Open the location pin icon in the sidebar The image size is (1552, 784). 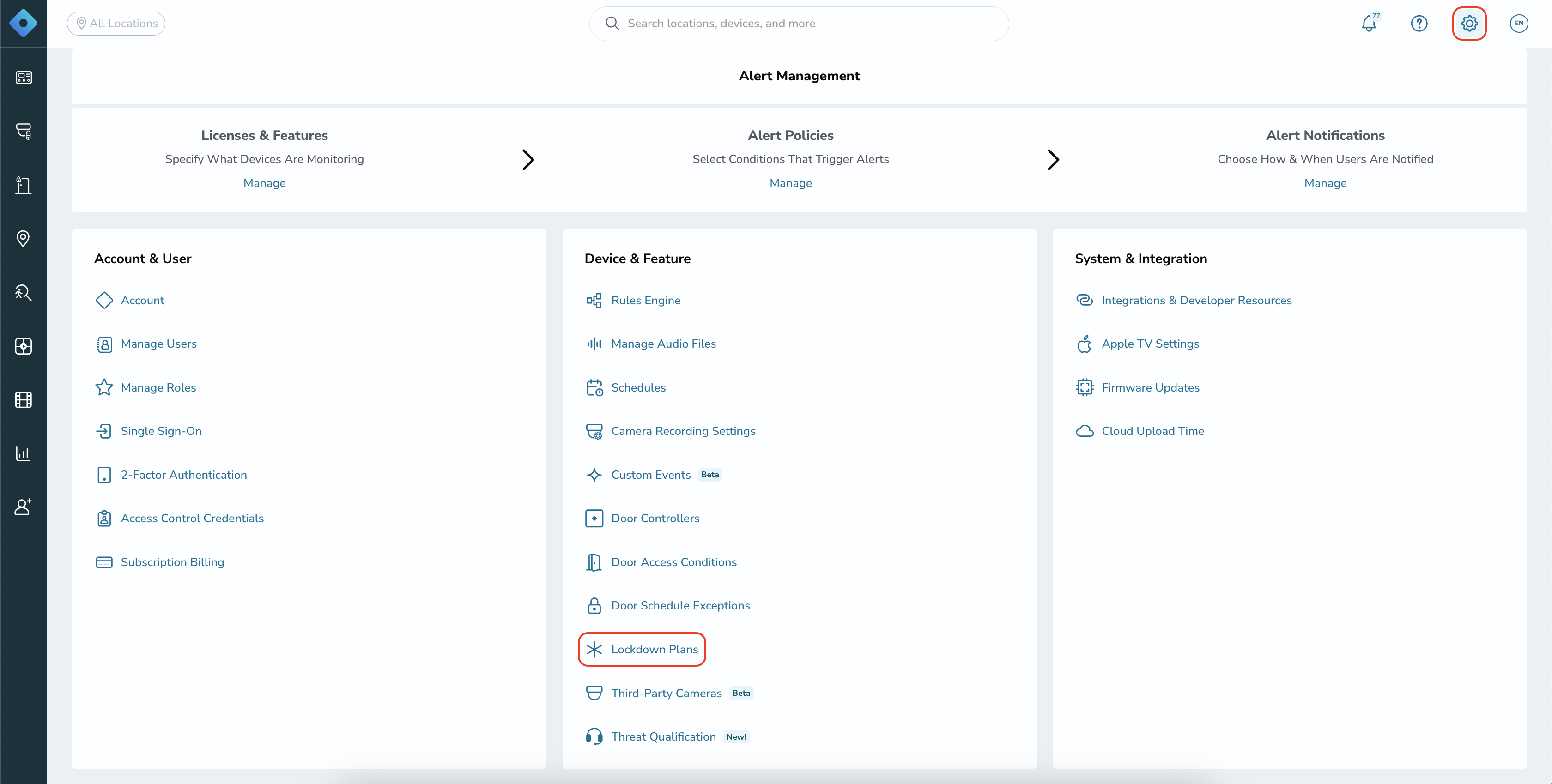coord(24,238)
